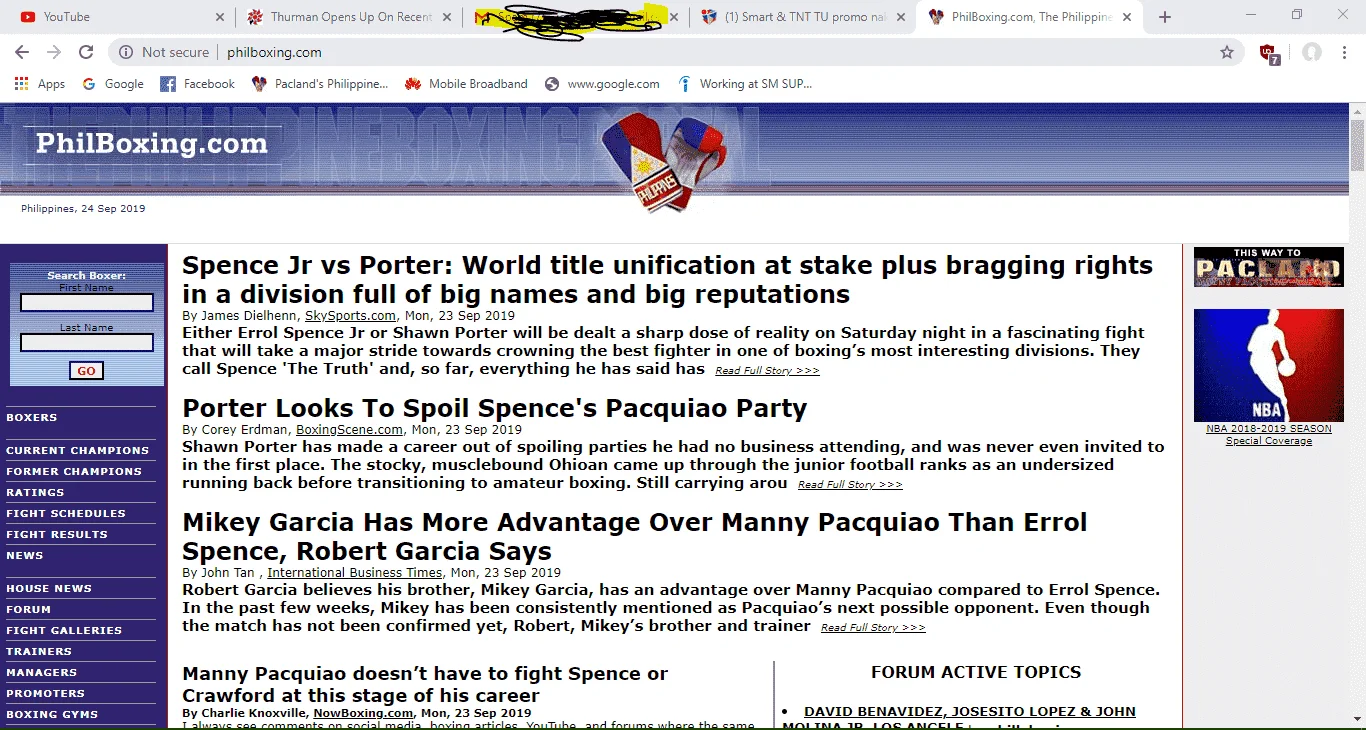Open the NowBoxing.com source link
Viewport: 1366px width, 730px height.
point(363,713)
